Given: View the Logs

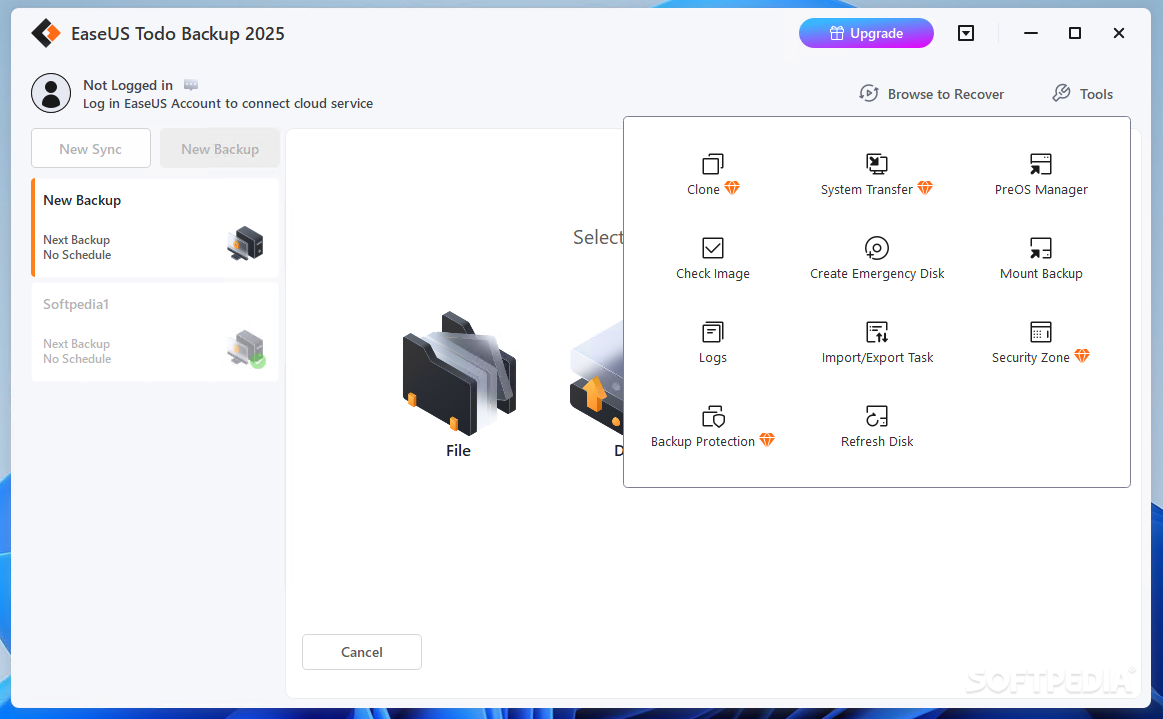Looking at the screenshot, I should coord(712,342).
